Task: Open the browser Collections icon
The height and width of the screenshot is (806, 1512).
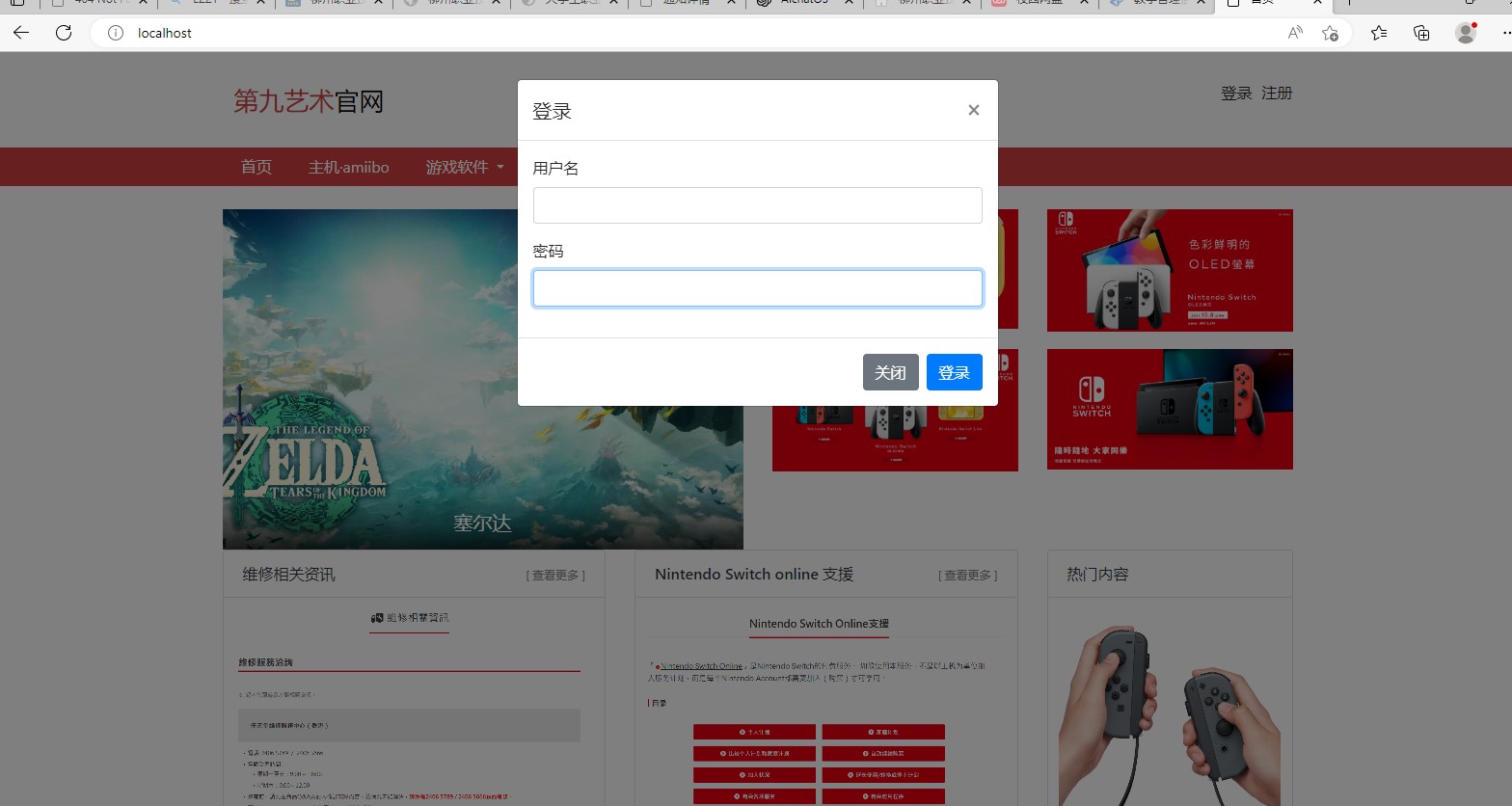Action: (x=1421, y=33)
